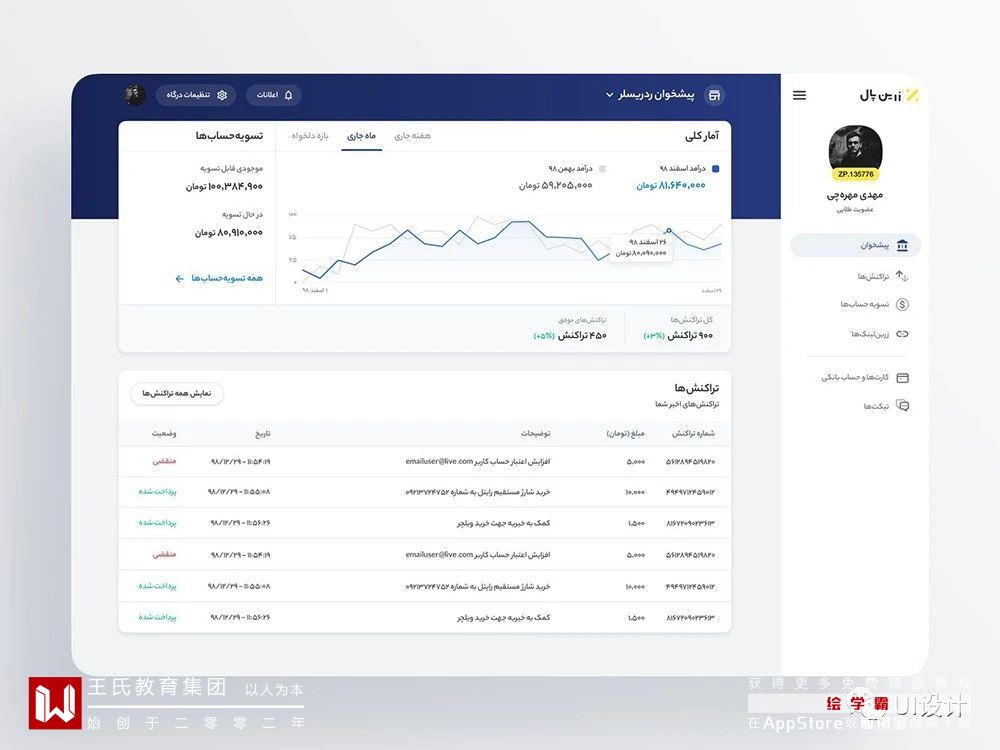The image size is (1000, 750).
Task: Click the gray legend swatch for درآمد بهمن ۹۸
Action: (603, 168)
